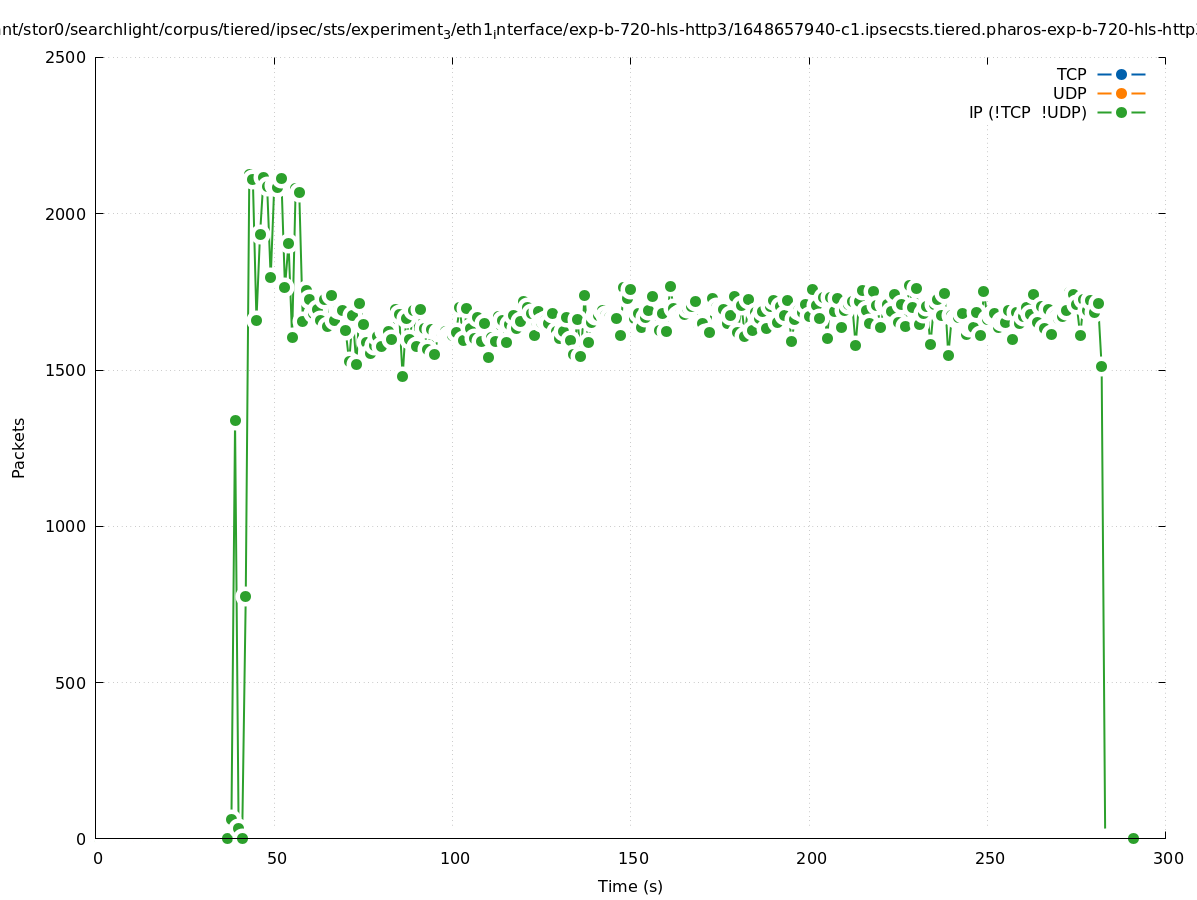This screenshot has width=1197, height=900.
Task: Click the 500 tick label on y-axis
Action: [x=70, y=683]
